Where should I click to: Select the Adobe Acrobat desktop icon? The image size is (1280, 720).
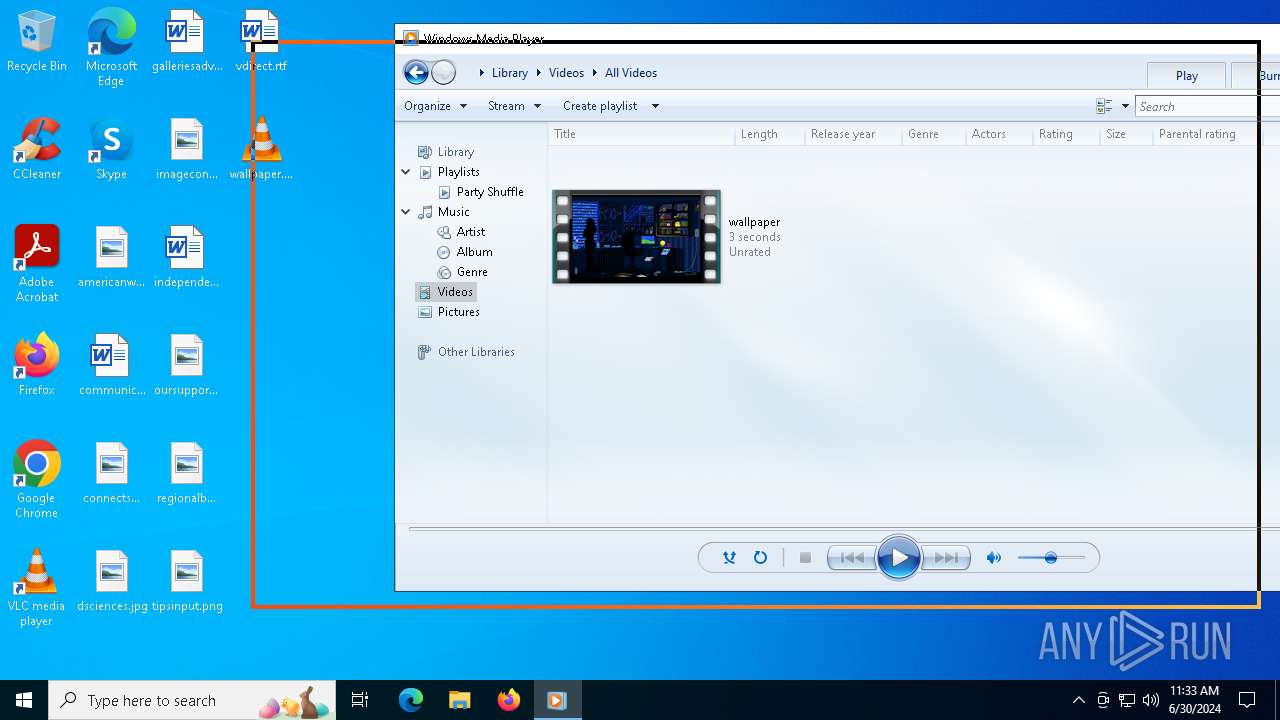click(37, 264)
